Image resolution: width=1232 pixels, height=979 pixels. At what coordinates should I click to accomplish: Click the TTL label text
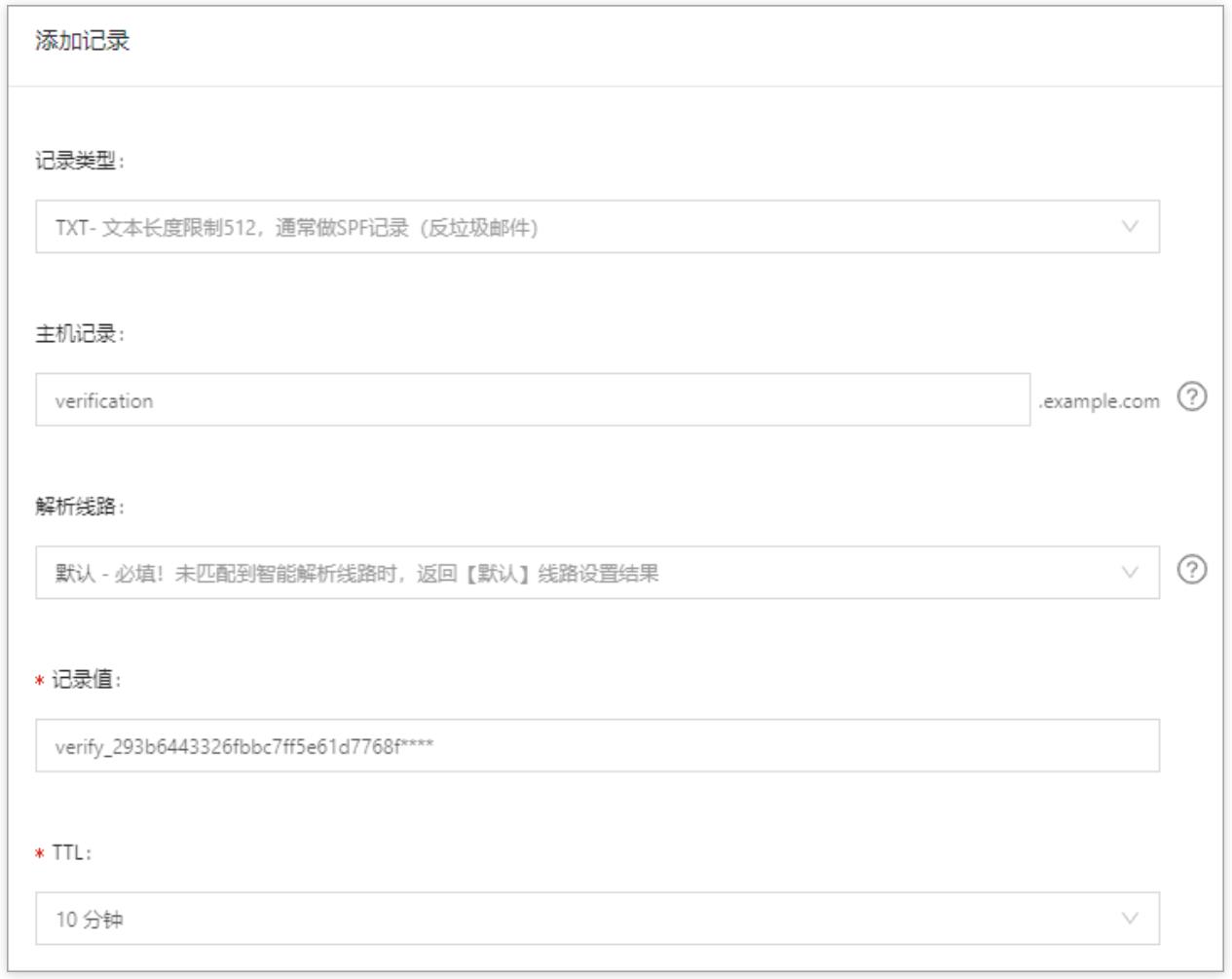[x=72, y=853]
